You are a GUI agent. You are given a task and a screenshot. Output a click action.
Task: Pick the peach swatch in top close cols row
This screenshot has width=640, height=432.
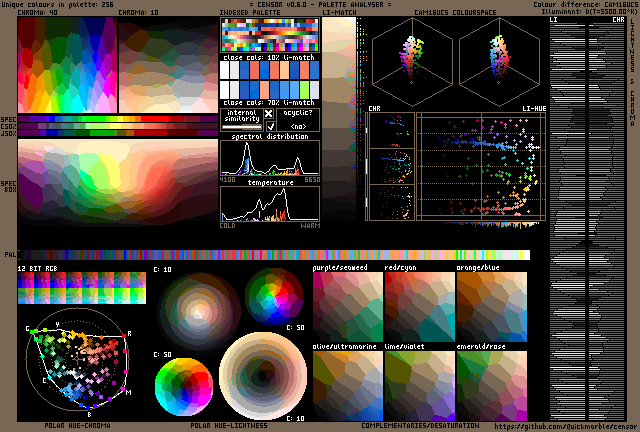coord(284,70)
